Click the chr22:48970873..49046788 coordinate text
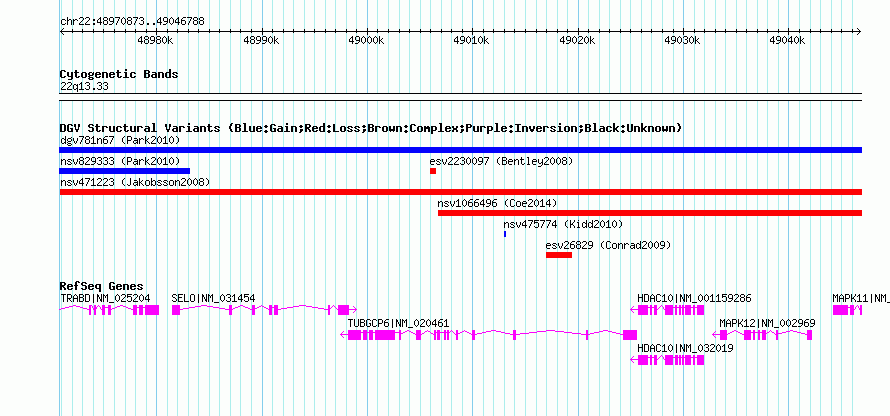The width and height of the screenshot is (890, 416). [132, 22]
